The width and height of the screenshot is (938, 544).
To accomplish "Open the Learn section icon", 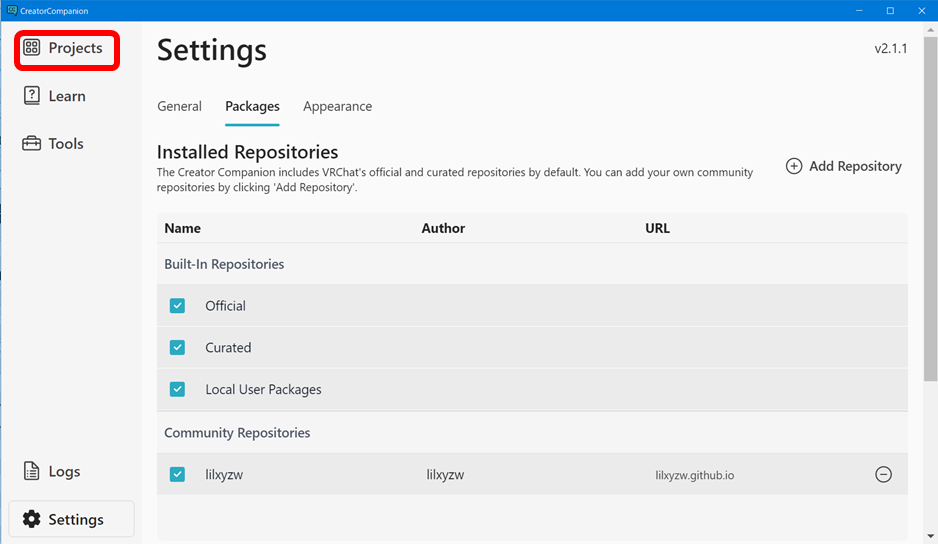I will [32, 96].
